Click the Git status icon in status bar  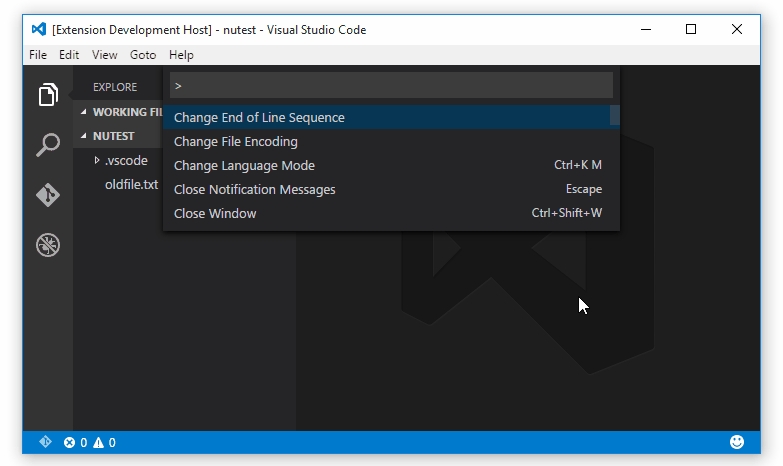click(x=45, y=442)
